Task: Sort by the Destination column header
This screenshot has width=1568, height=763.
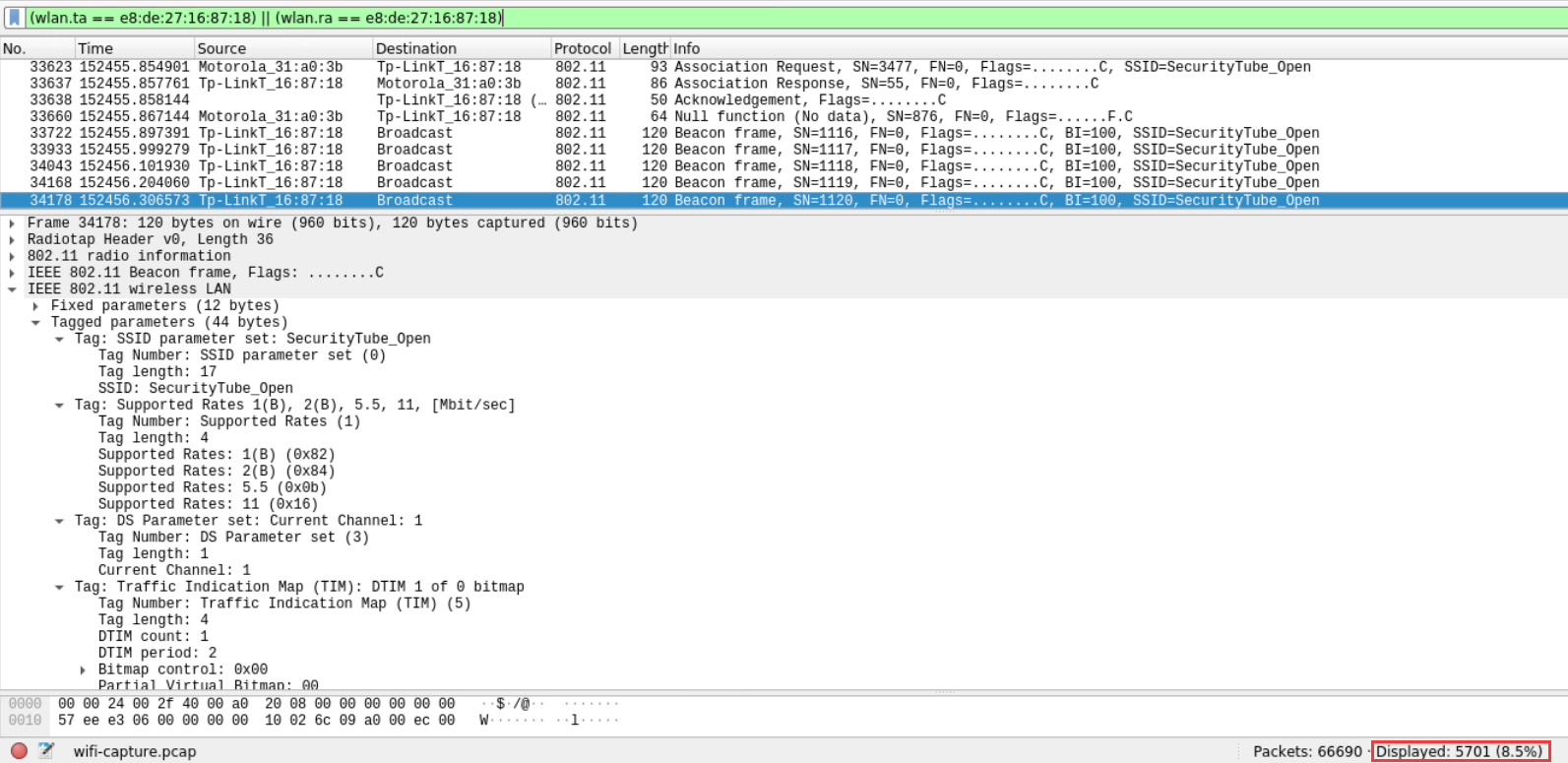Action: (x=462, y=48)
